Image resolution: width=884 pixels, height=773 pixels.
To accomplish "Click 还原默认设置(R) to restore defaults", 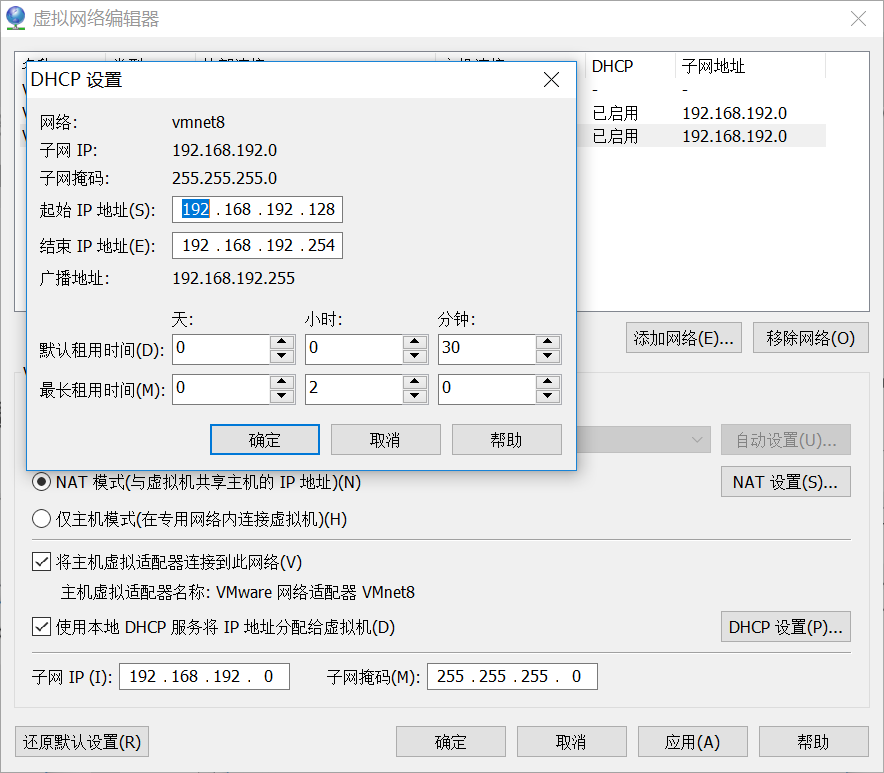I will 81,741.
